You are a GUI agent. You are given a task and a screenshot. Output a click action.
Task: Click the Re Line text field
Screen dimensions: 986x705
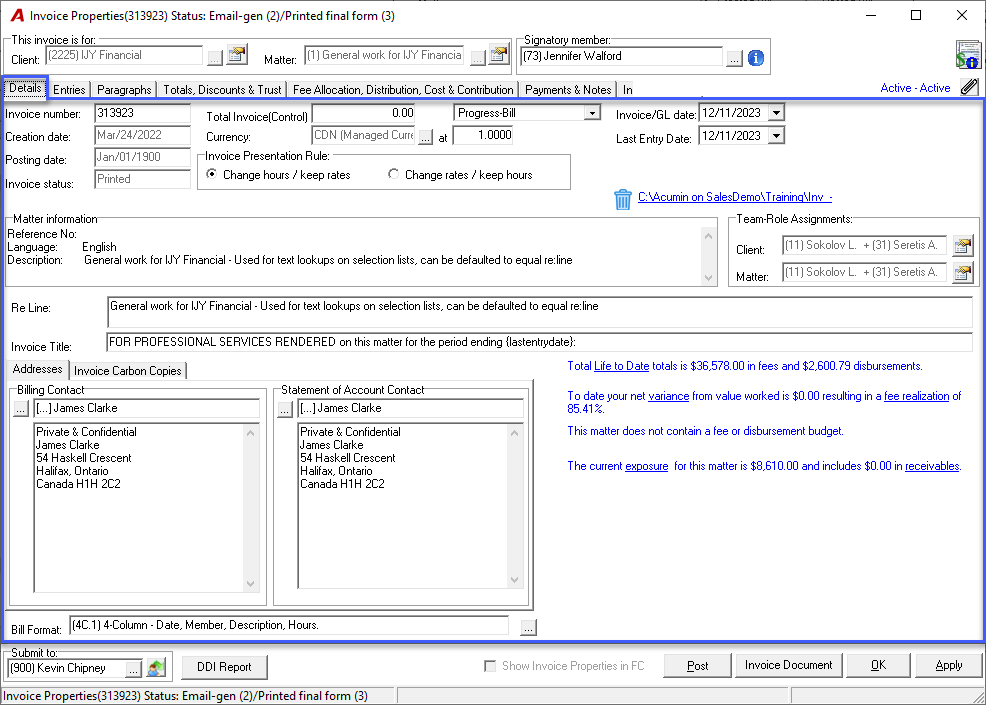[x=540, y=312]
